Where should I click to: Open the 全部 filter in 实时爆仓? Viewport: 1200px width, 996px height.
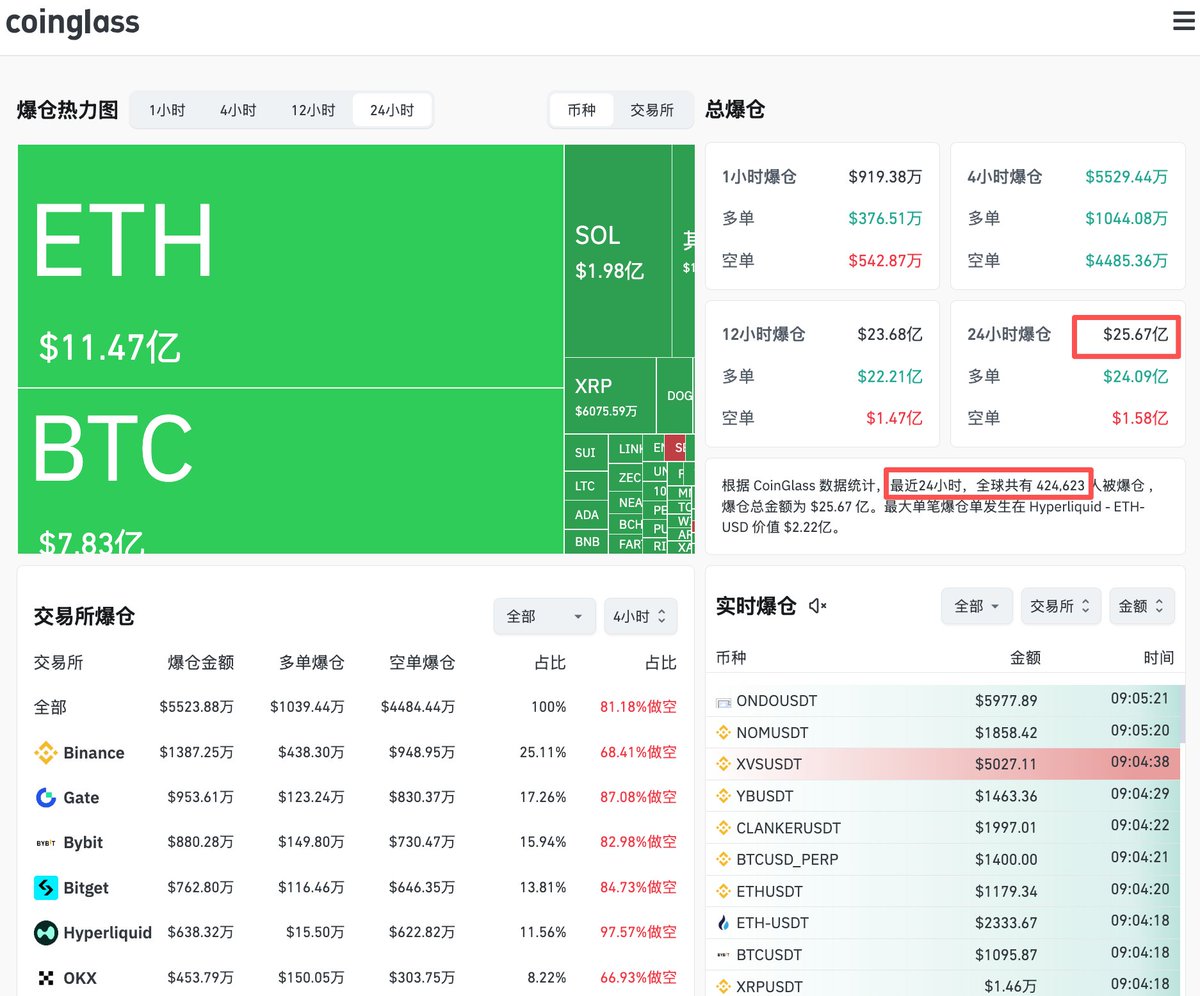point(977,606)
